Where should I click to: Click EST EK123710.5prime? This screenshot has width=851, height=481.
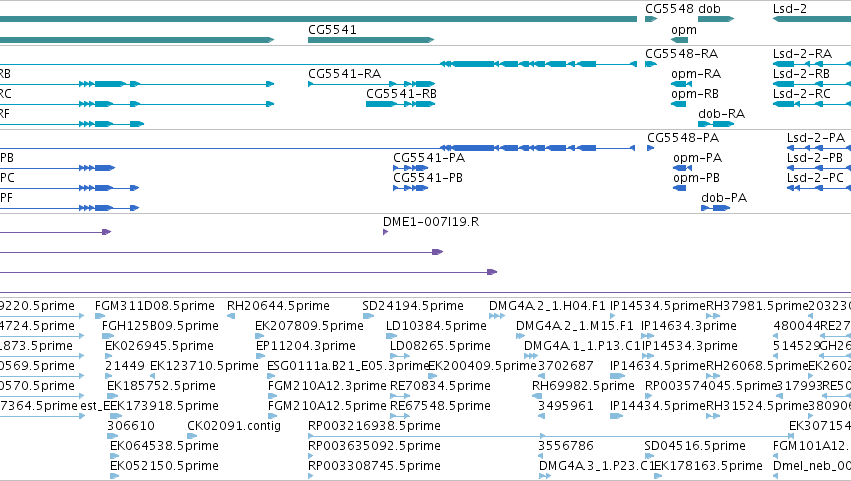204,366
